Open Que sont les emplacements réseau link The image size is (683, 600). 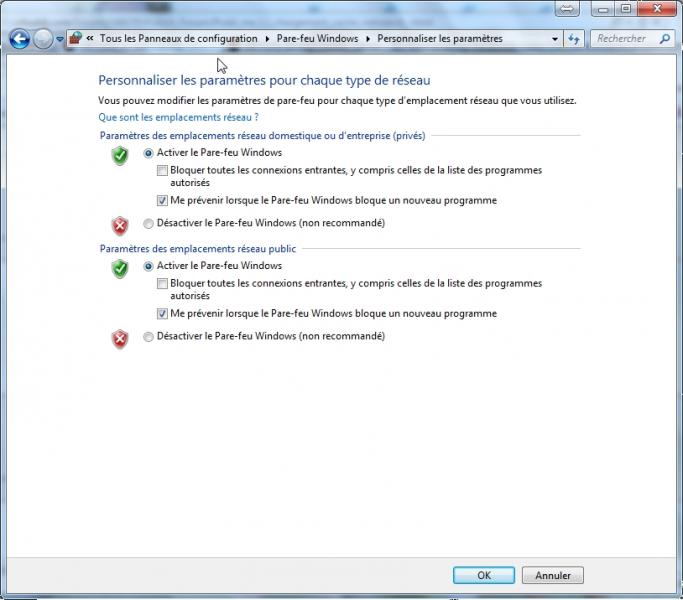tap(178, 117)
